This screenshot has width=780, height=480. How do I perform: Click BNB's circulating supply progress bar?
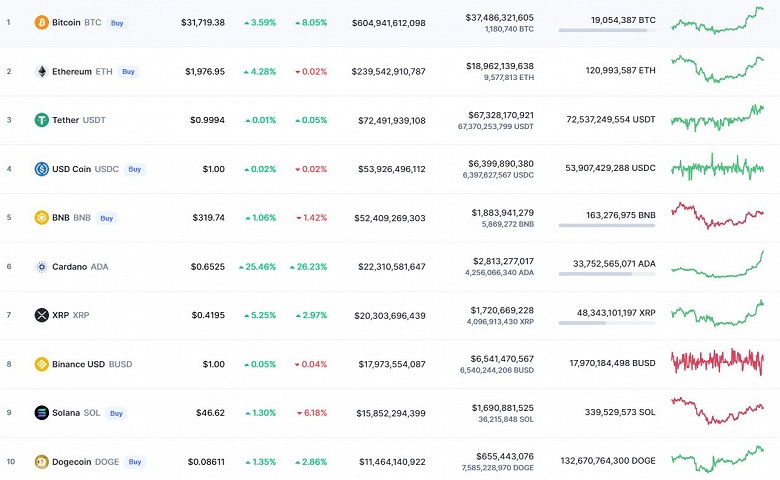click(x=607, y=225)
